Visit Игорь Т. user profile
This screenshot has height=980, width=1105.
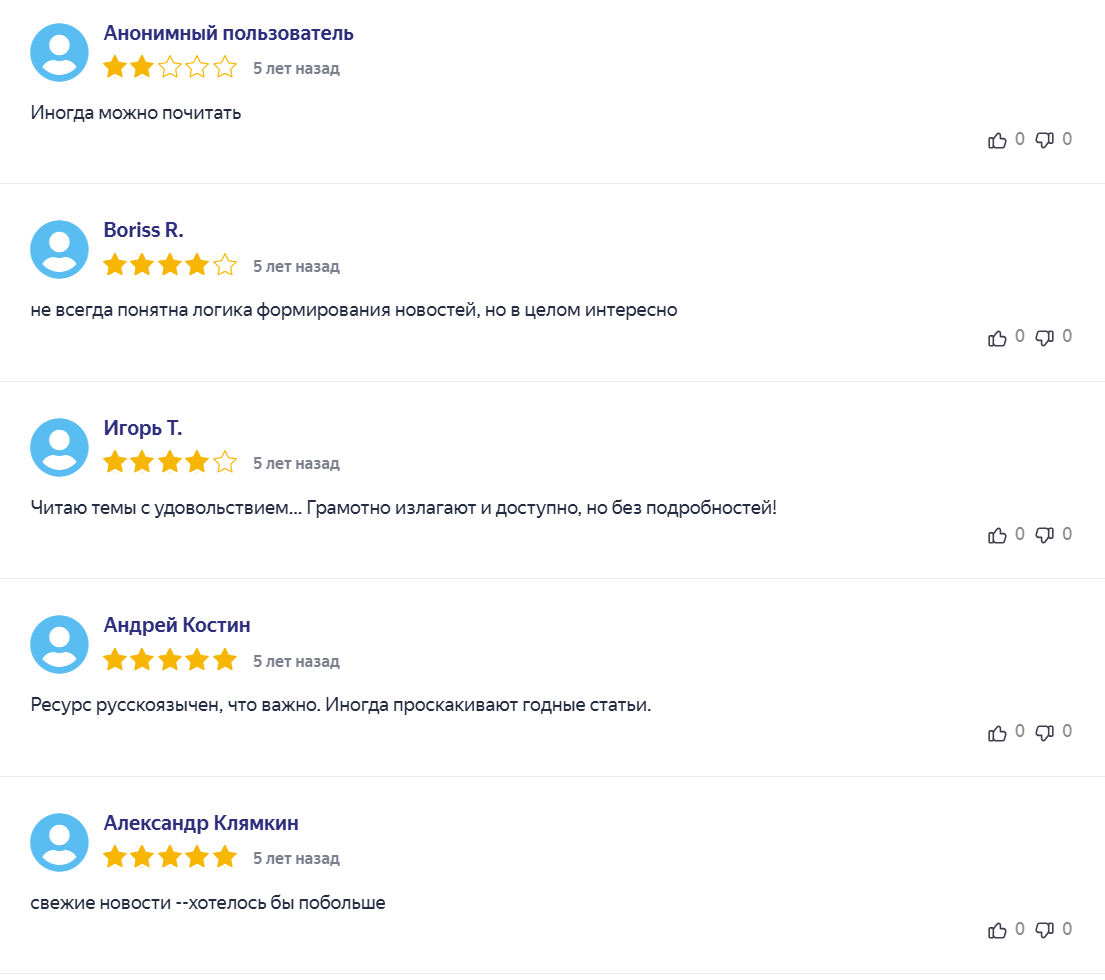pyautogui.click(x=142, y=428)
